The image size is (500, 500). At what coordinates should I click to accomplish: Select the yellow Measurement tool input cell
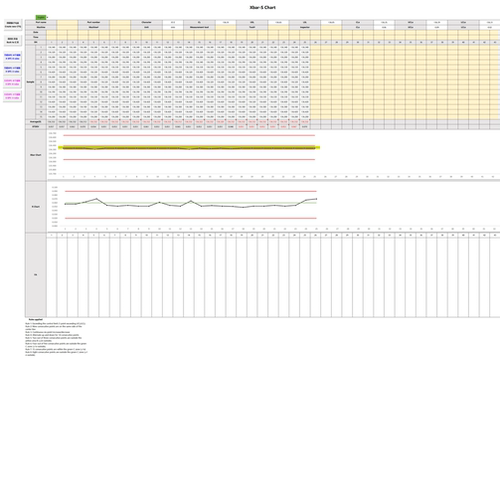(x=226, y=27)
